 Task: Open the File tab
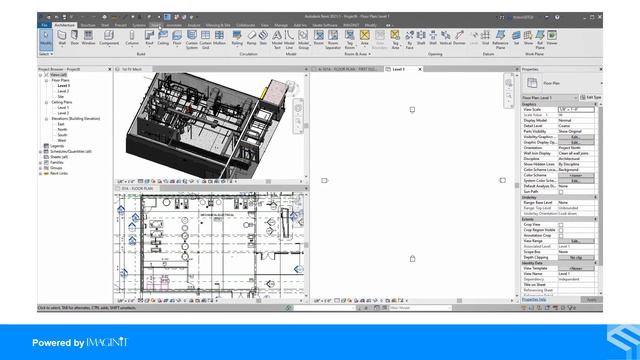(x=44, y=25)
